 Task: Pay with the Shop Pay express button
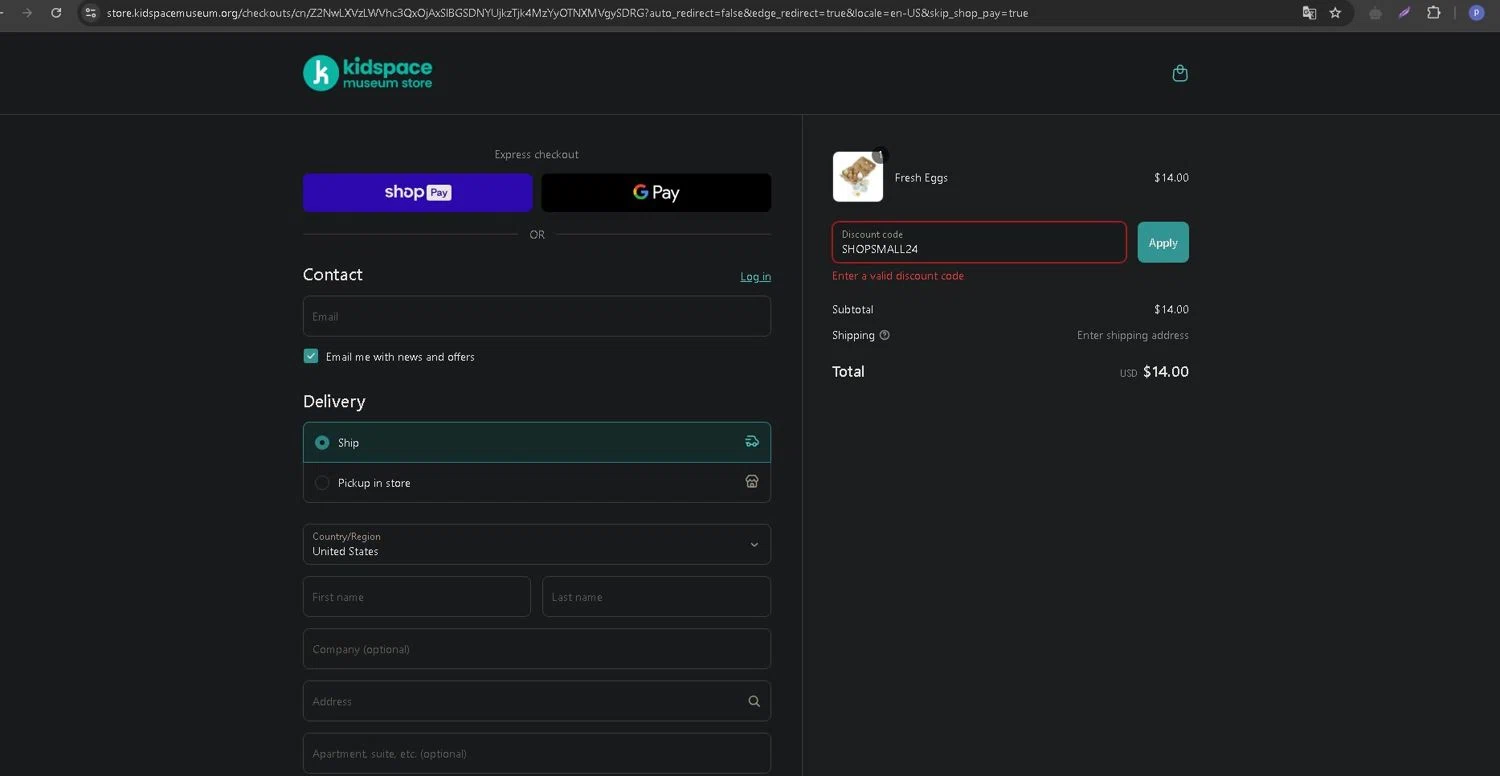[x=418, y=193]
